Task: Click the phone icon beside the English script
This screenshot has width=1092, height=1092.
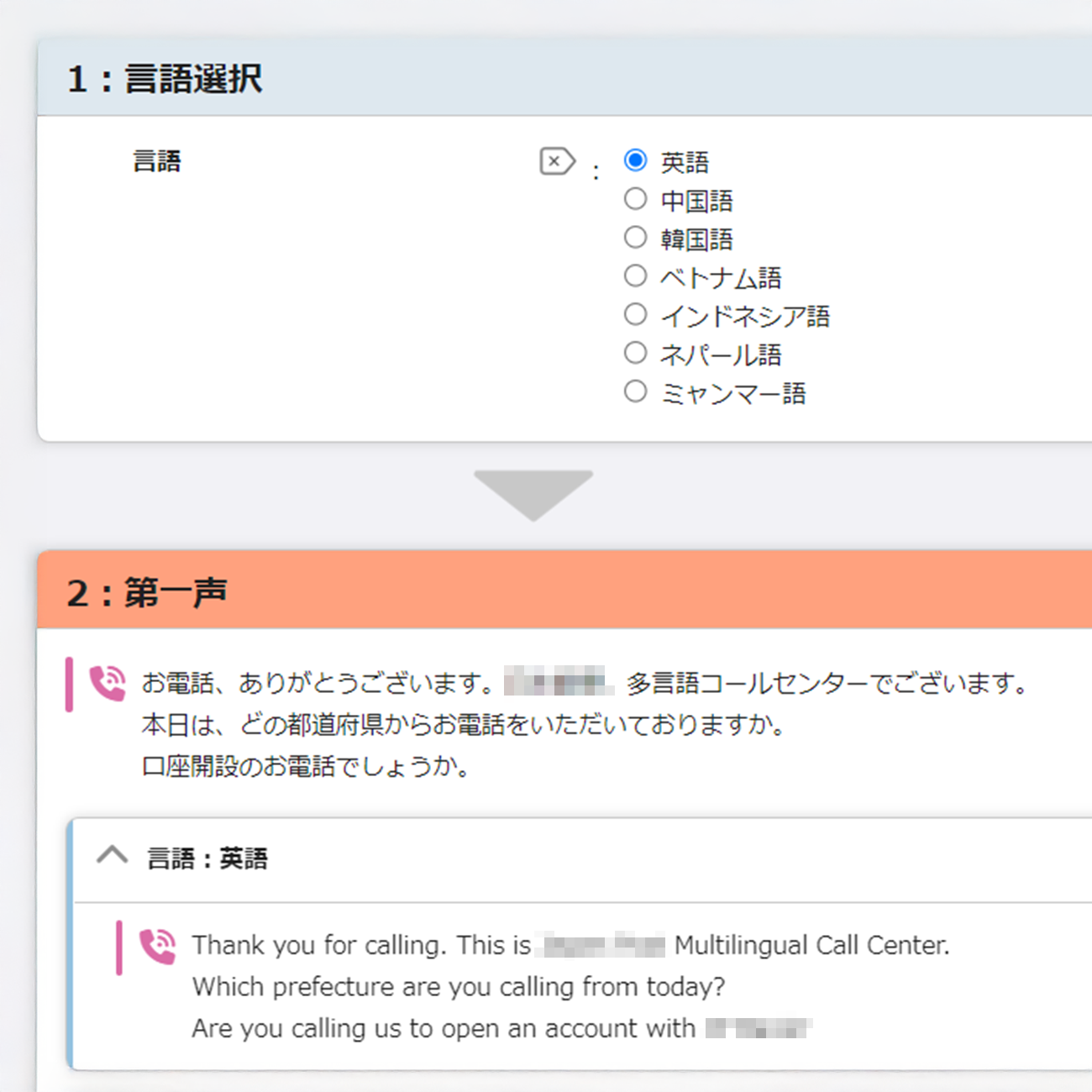Action: tap(158, 947)
